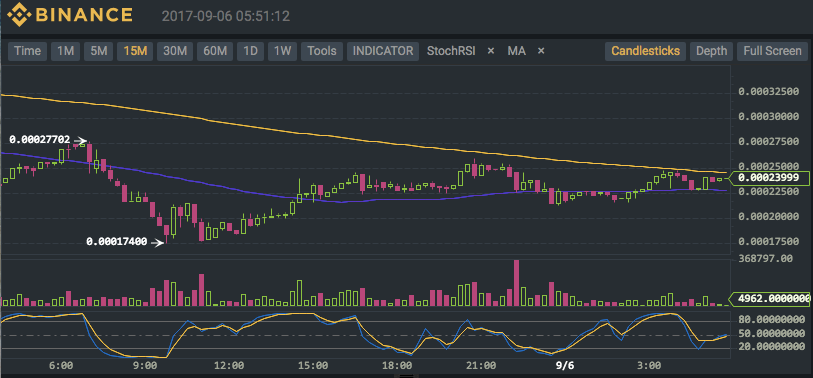Click the 0.00022500 price axis label

coord(768,192)
